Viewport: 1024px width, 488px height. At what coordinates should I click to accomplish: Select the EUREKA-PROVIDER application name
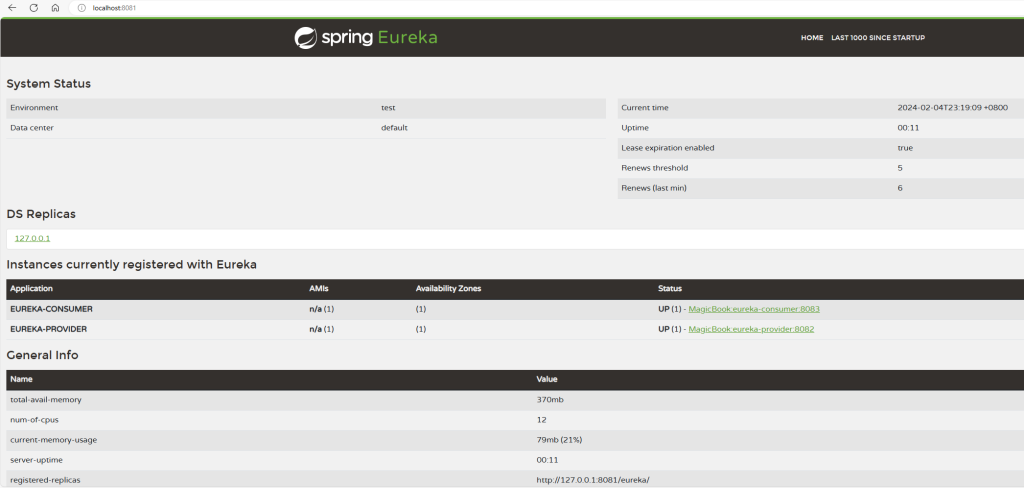coord(49,329)
